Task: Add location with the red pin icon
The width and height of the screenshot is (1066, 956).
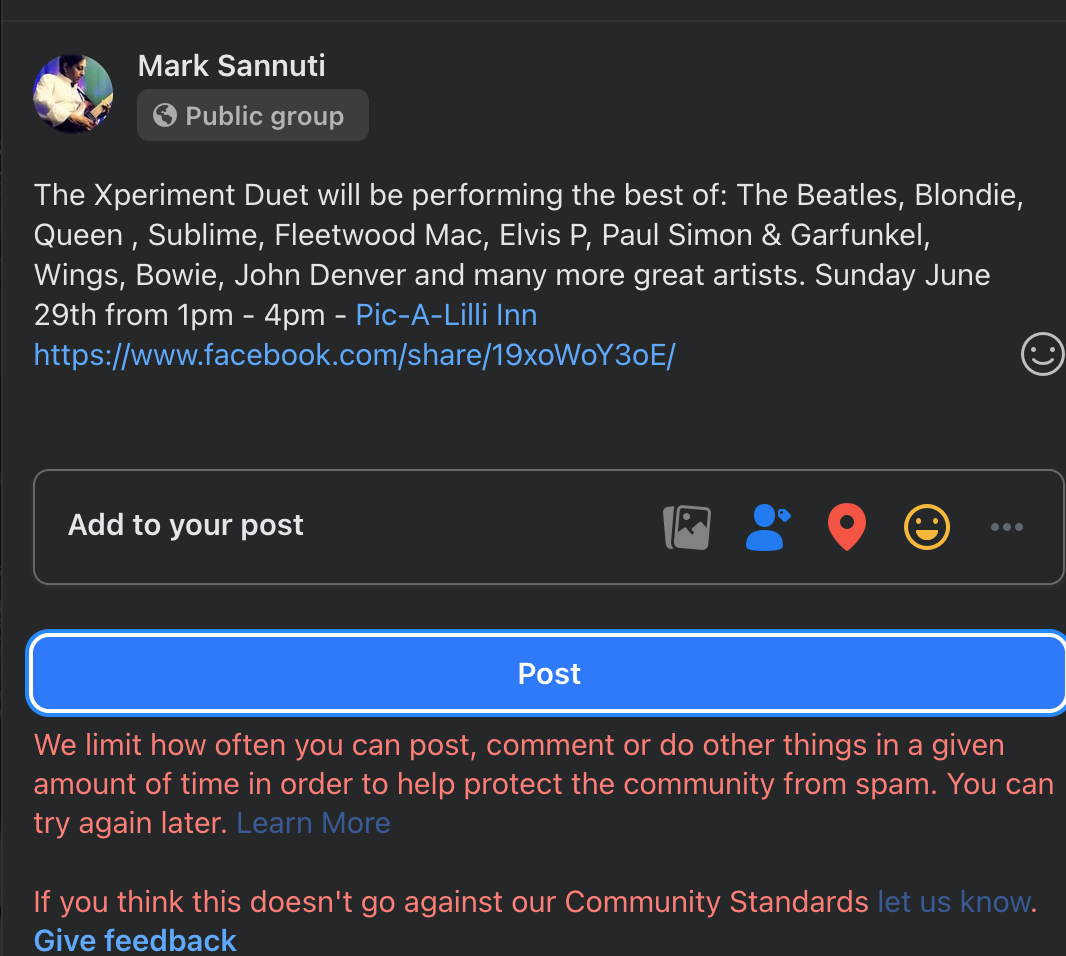Action: [846, 527]
